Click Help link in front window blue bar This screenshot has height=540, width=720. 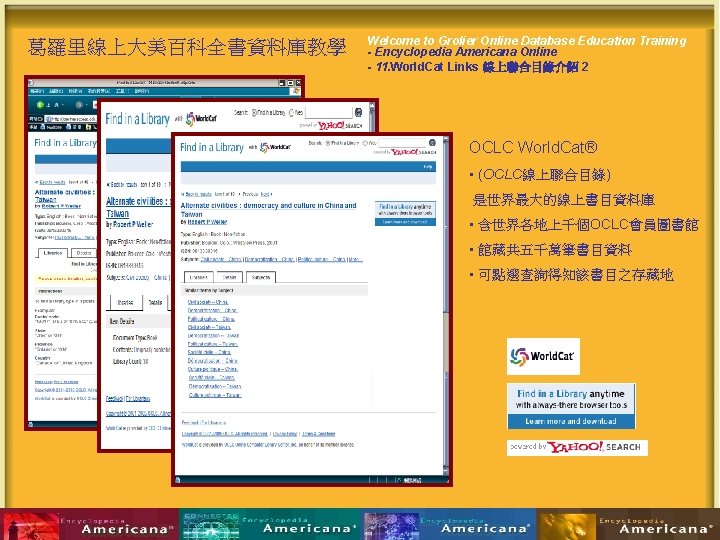428,167
